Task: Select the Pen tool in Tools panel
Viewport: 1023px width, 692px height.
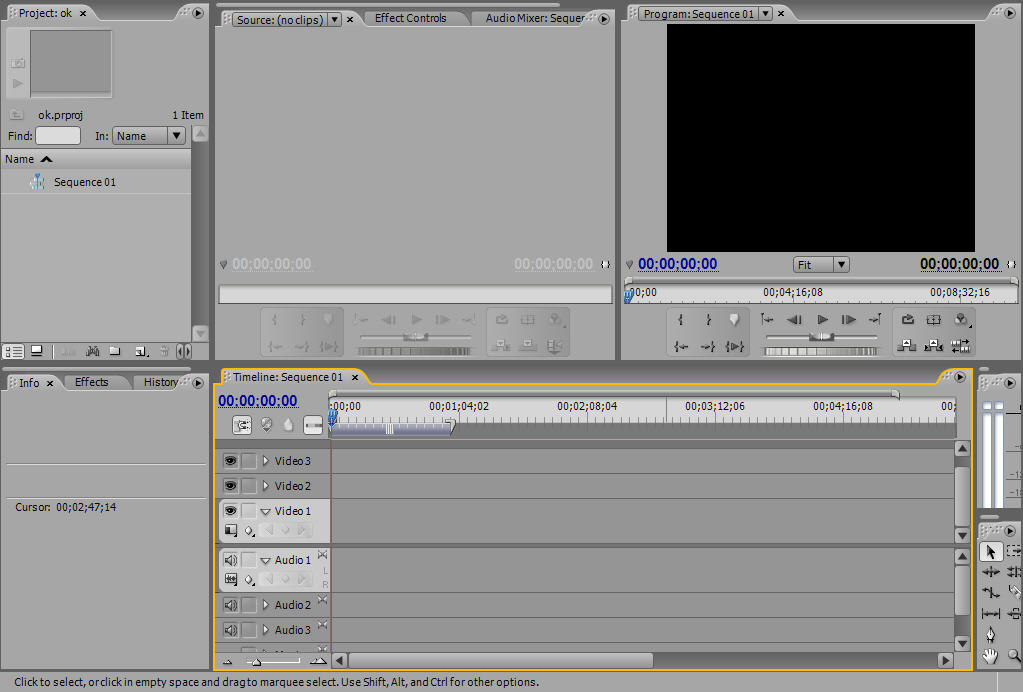Action: tap(991, 635)
